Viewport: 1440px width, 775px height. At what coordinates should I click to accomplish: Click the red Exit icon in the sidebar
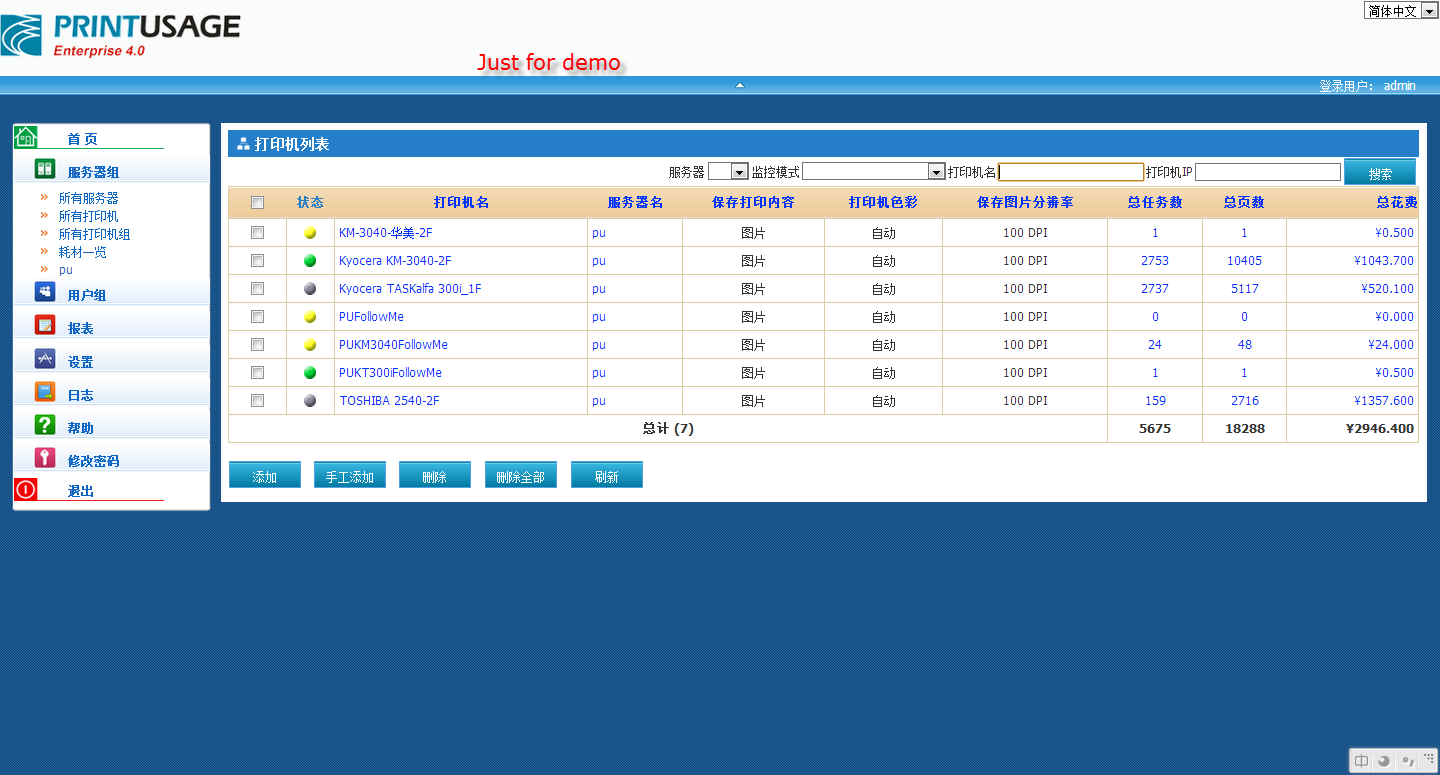pos(26,489)
